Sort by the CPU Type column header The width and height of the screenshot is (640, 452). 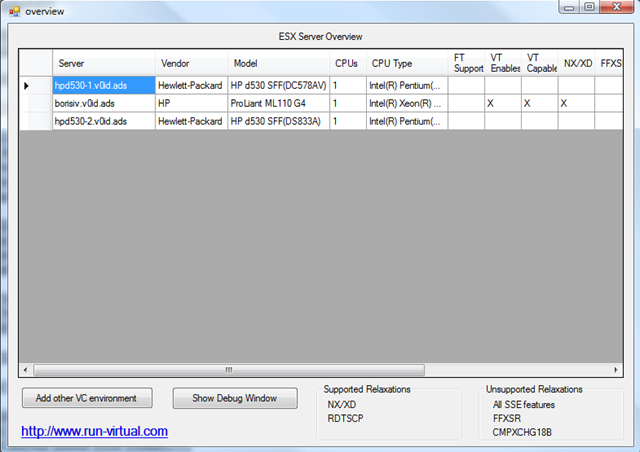(406, 63)
